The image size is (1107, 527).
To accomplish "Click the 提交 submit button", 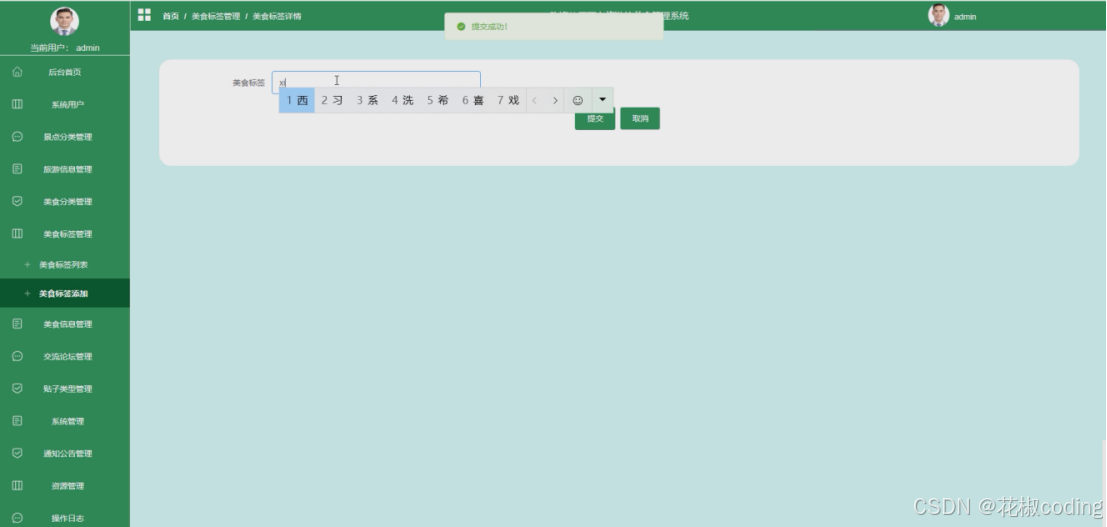I will (595, 119).
